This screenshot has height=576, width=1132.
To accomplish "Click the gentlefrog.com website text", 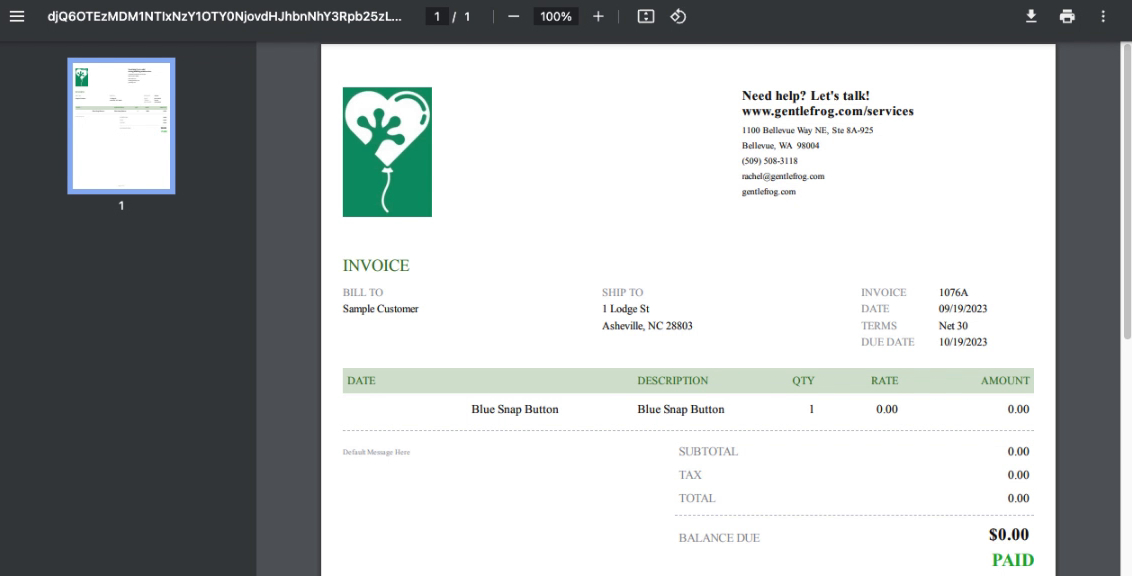I will click(769, 192).
